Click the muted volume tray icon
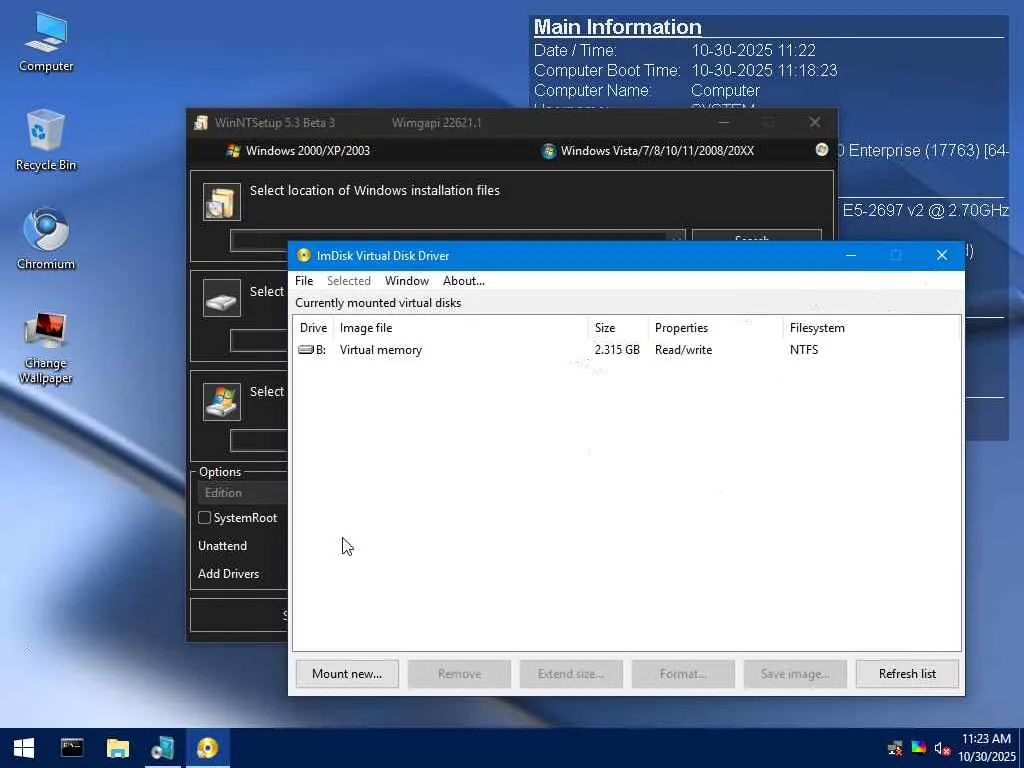 point(941,748)
